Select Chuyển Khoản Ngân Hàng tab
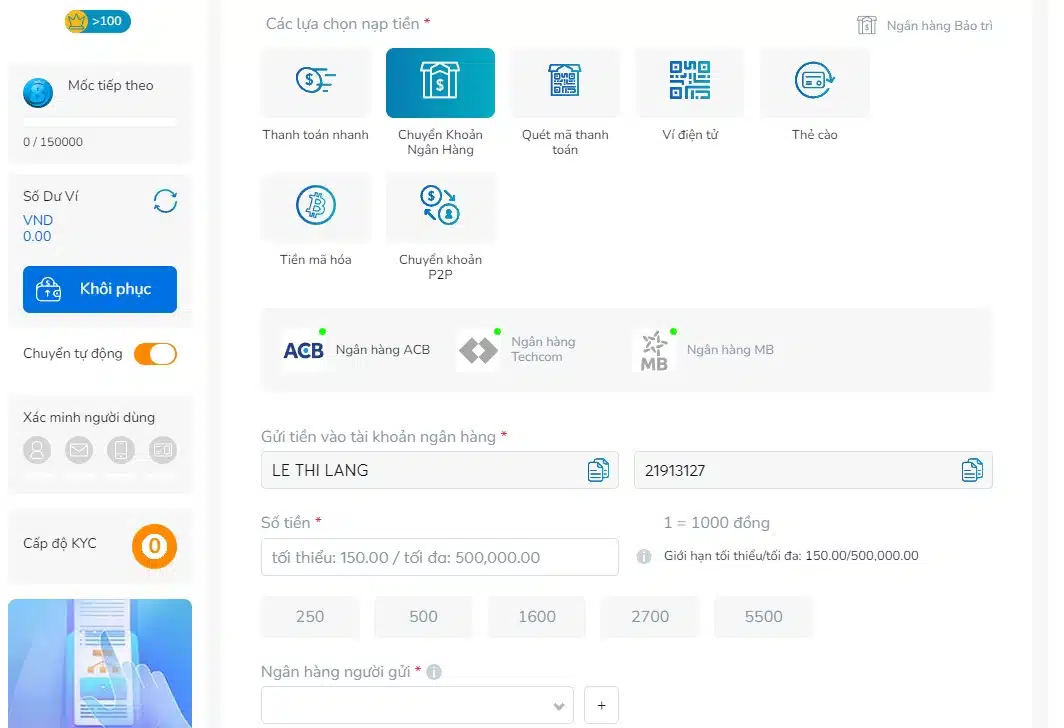Viewport: 1064px width, 728px height. [x=440, y=83]
